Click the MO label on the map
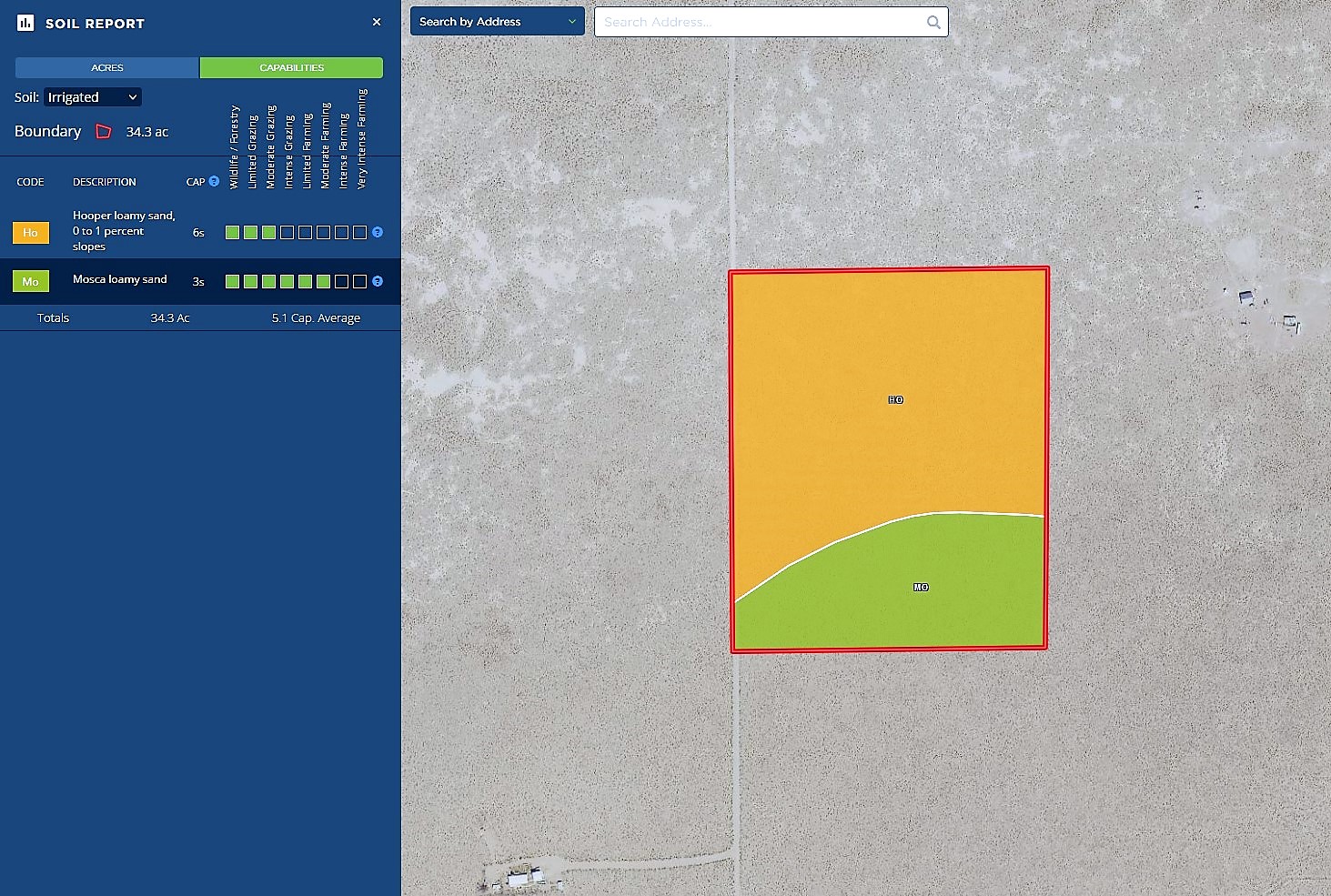This screenshot has width=1331, height=896. coord(921,588)
